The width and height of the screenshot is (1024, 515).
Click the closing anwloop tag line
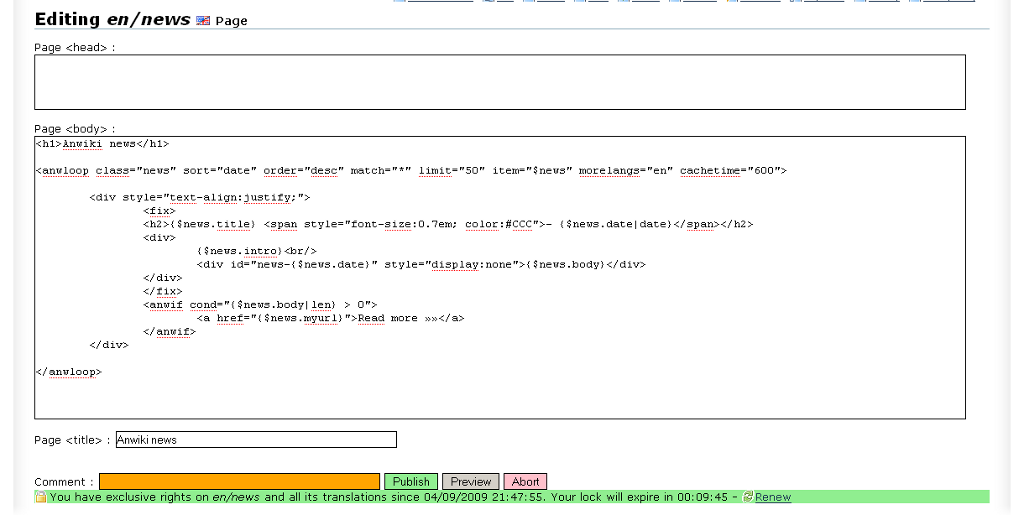click(x=69, y=372)
